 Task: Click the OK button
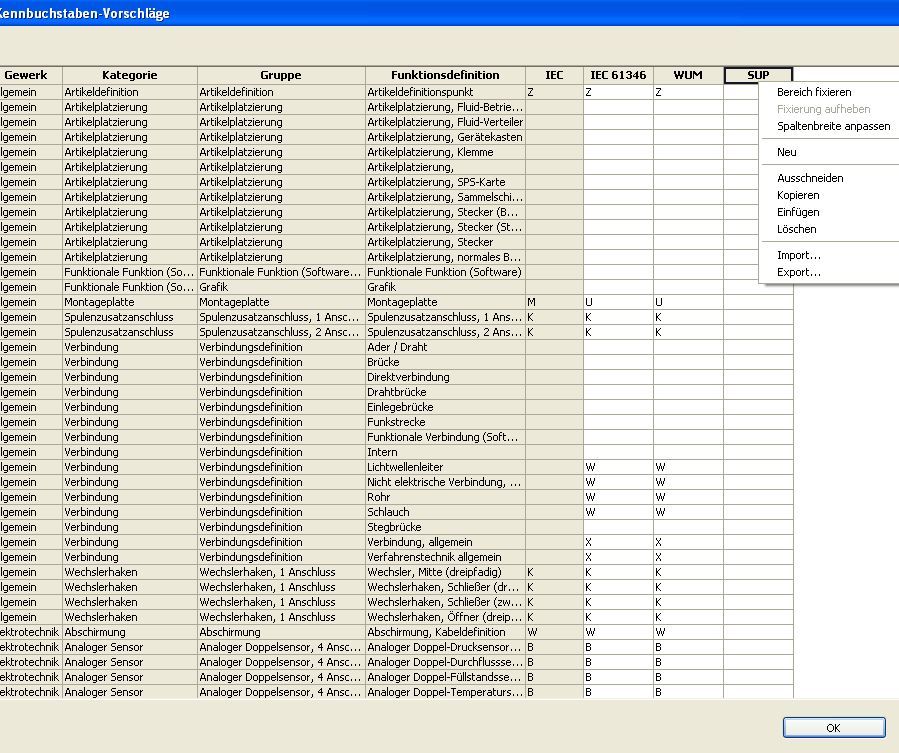point(834,728)
